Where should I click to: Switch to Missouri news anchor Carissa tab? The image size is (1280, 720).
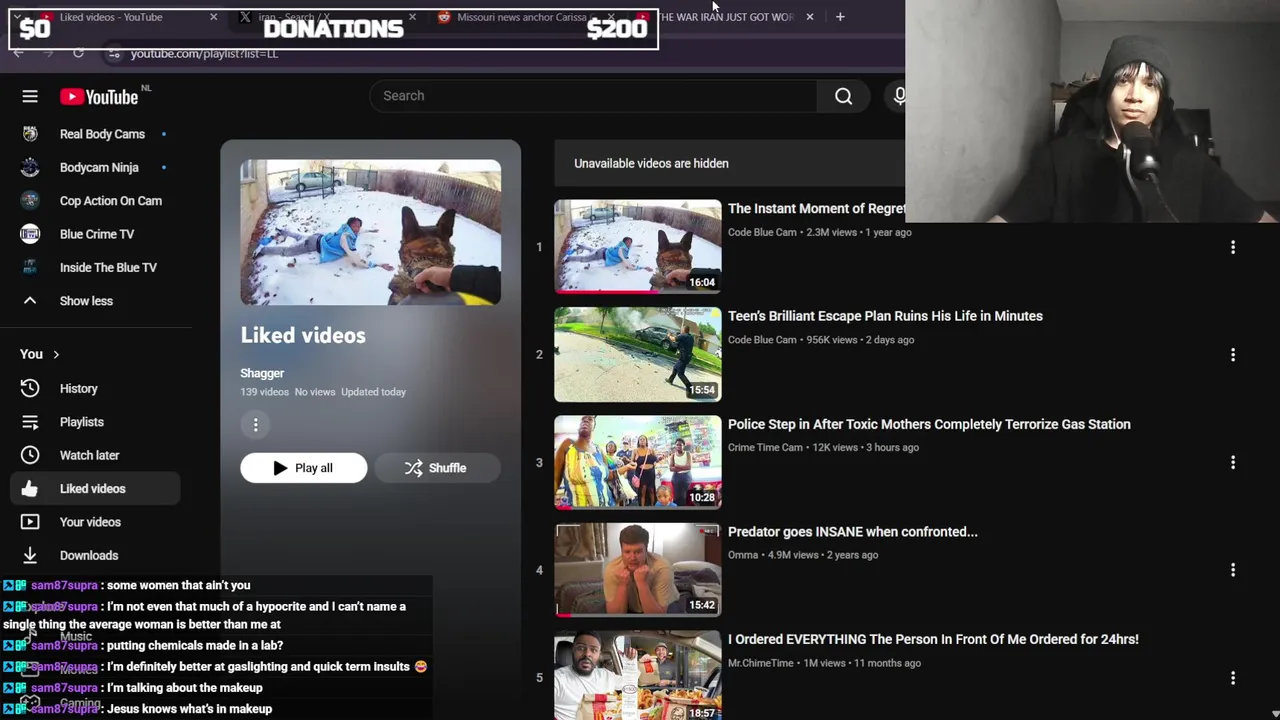pyautogui.click(x=525, y=17)
